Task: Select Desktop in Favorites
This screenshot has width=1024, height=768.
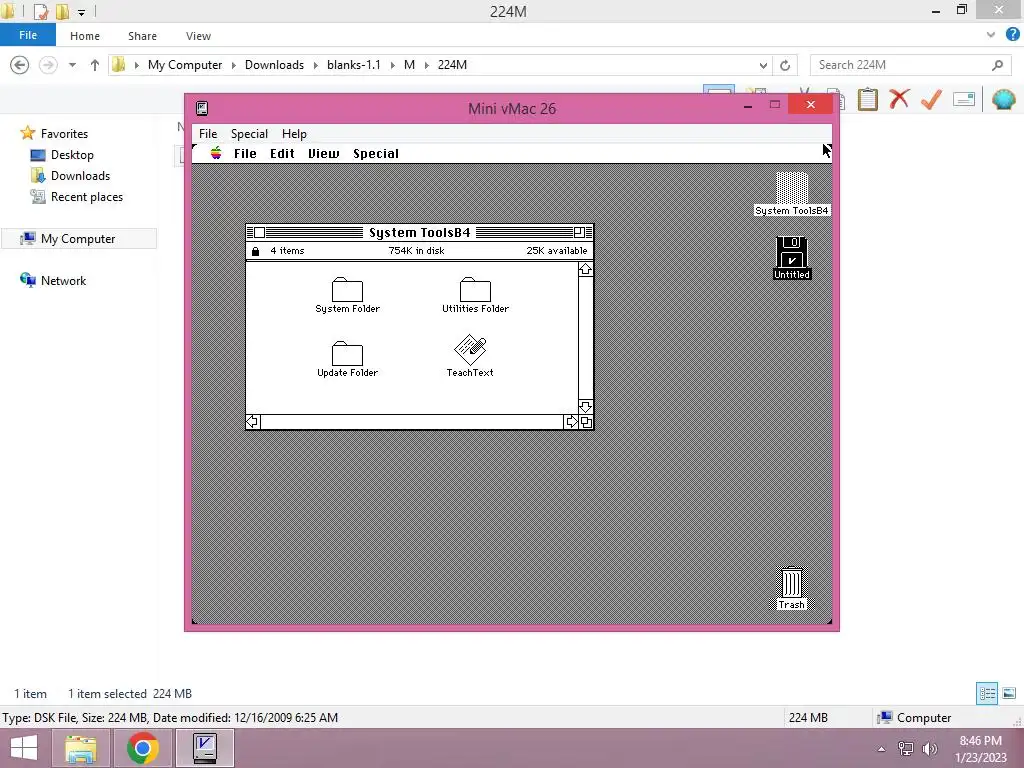Action: [x=72, y=155]
